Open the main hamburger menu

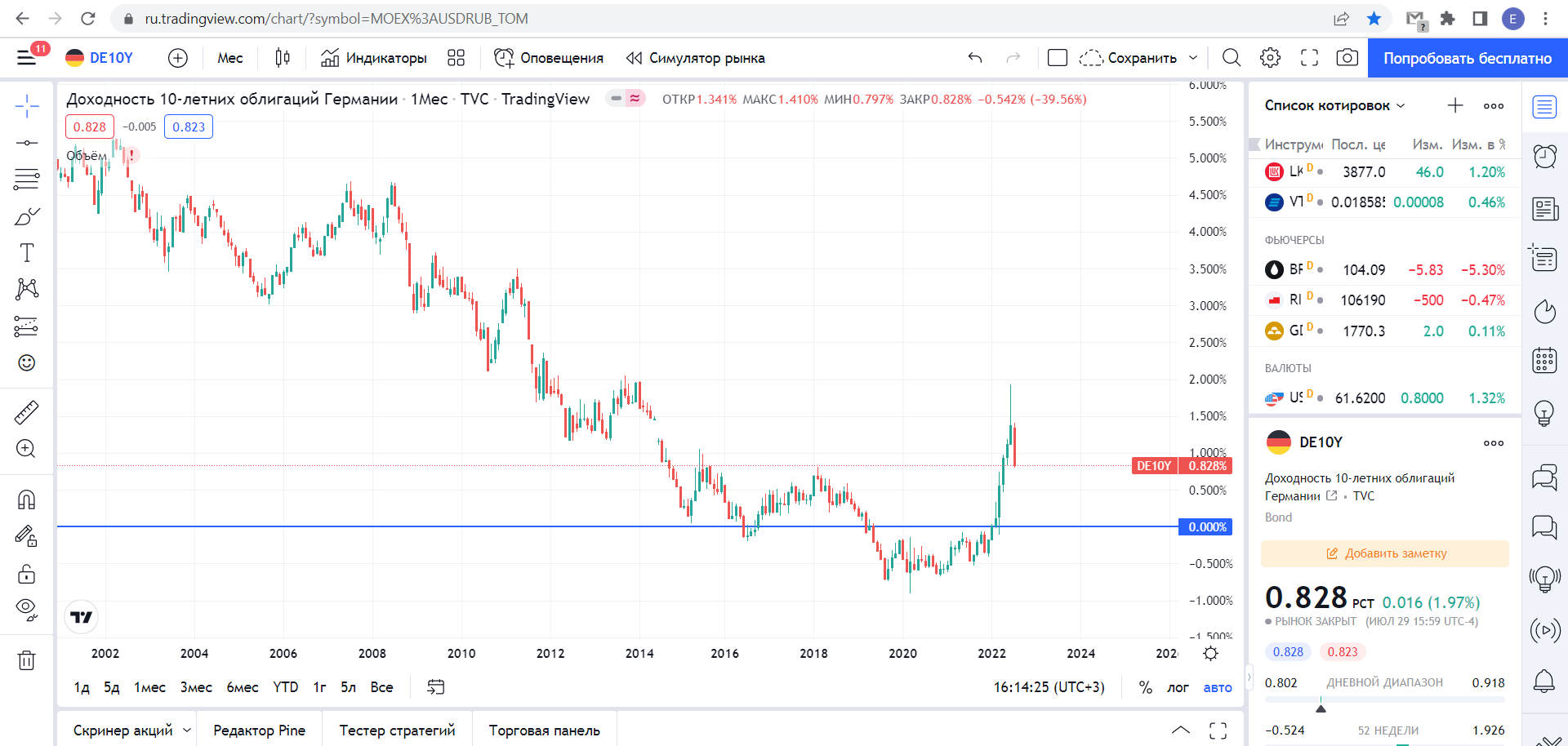[27, 57]
